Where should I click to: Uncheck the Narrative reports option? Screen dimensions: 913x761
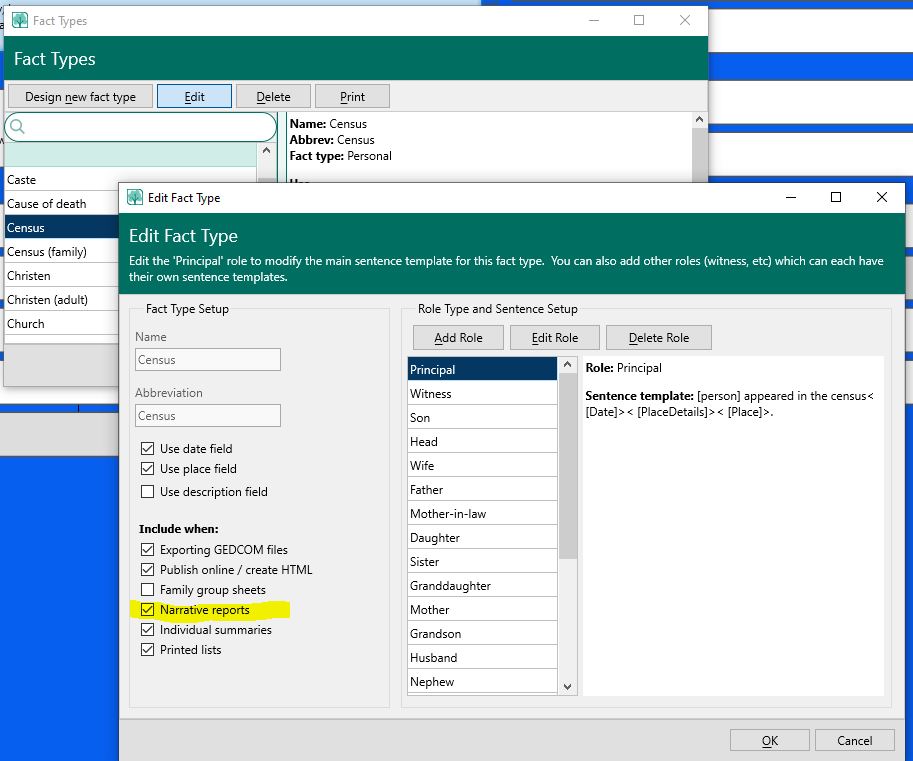click(x=148, y=610)
